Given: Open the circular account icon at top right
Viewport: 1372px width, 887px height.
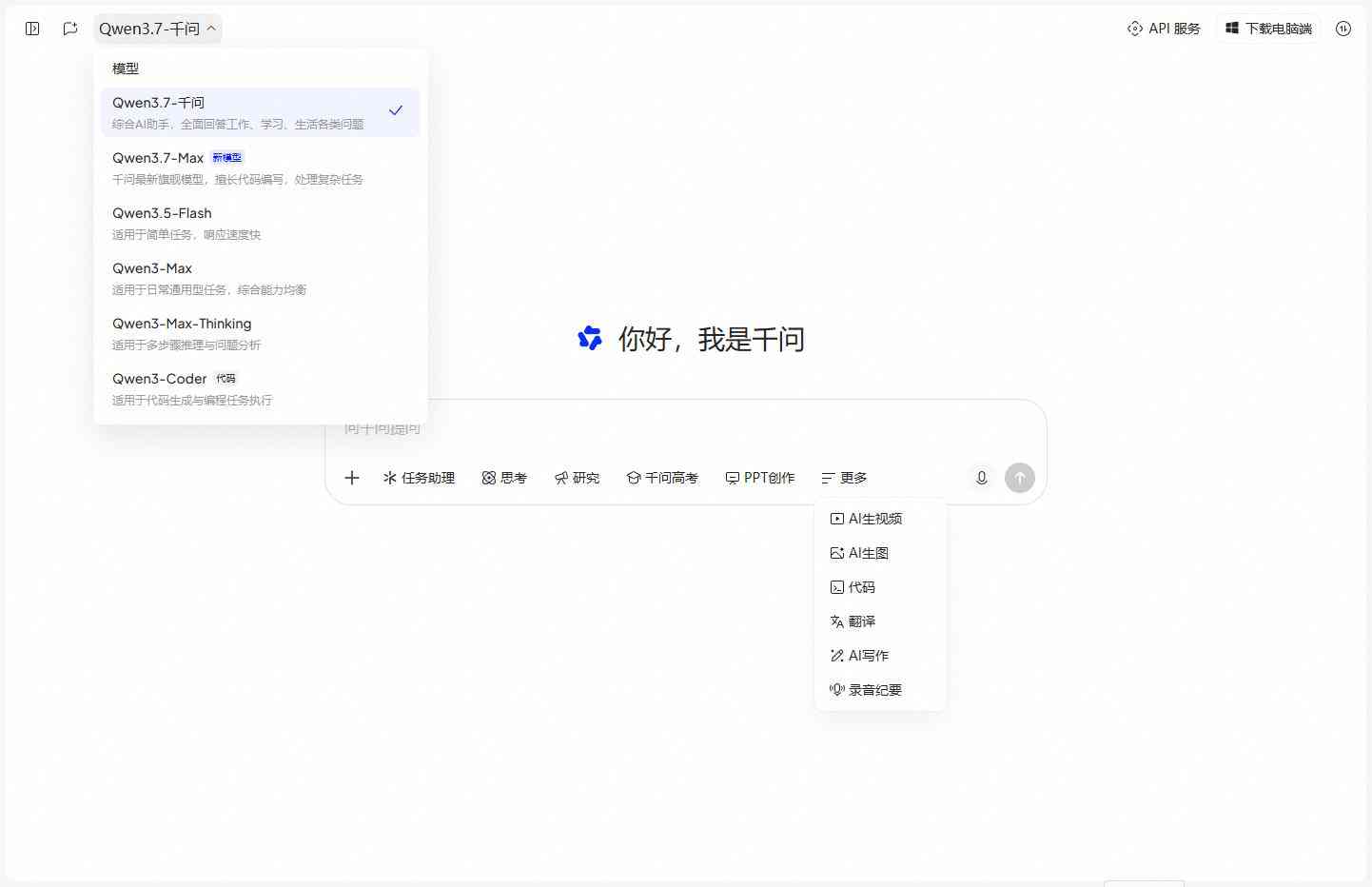Looking at the screenshot, I should coord(1343,29).
